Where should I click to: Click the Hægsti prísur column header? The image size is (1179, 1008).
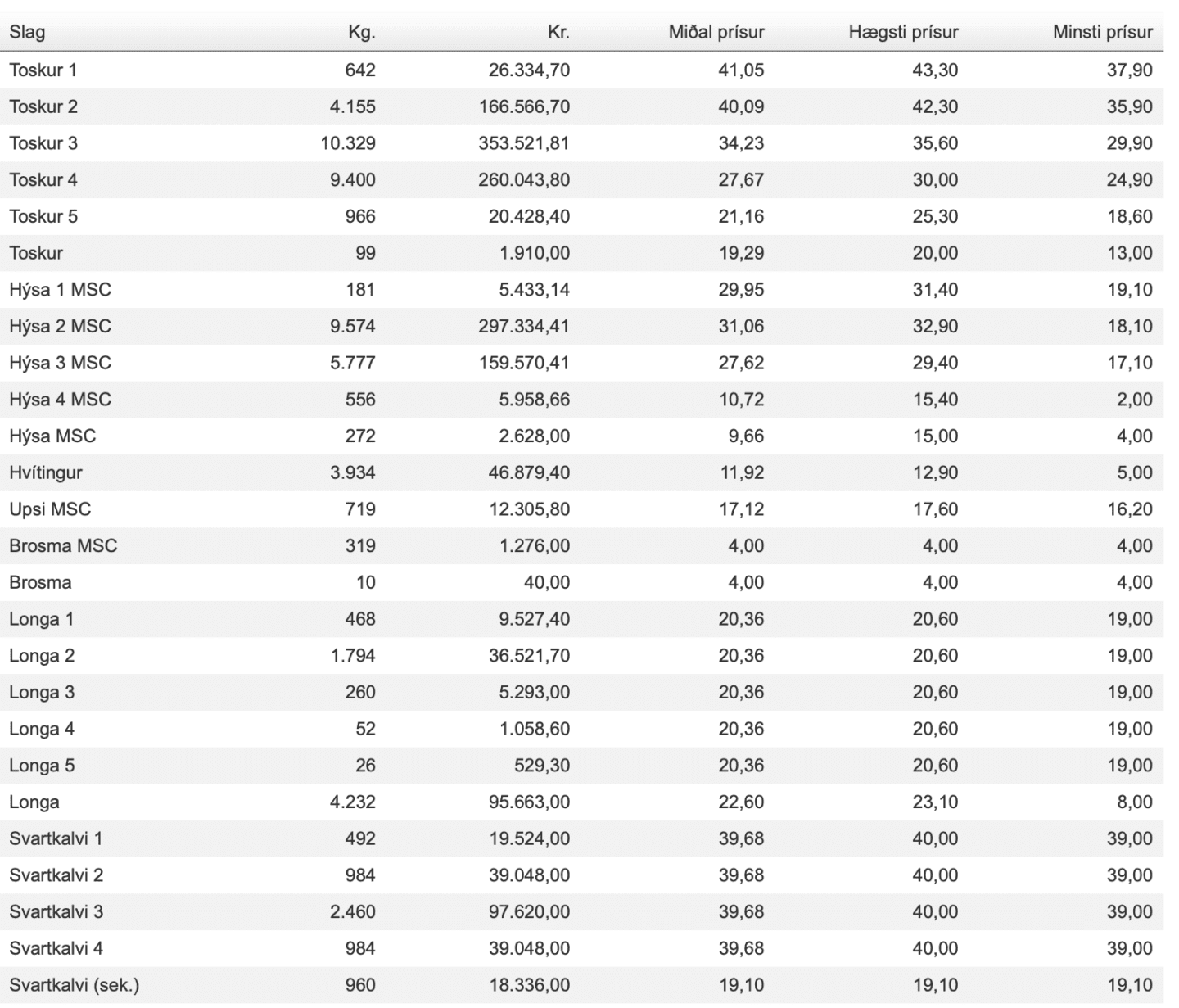(903, 33)
